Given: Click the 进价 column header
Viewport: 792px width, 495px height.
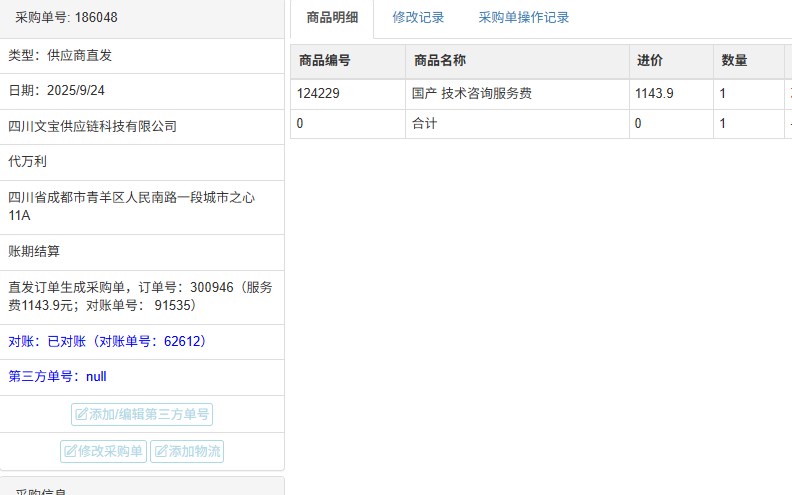Looking at the screenshot, I should (650, 61).
